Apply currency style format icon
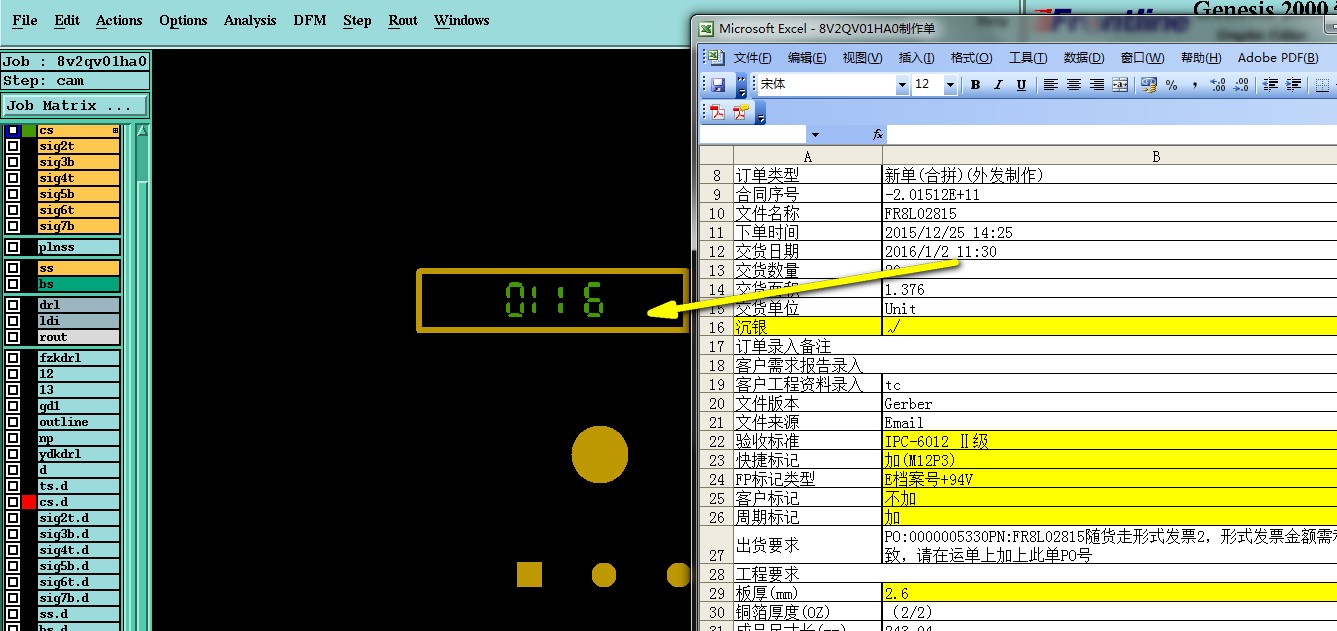The width and height of the screenshot is (1337, 631). point(1148,85)
